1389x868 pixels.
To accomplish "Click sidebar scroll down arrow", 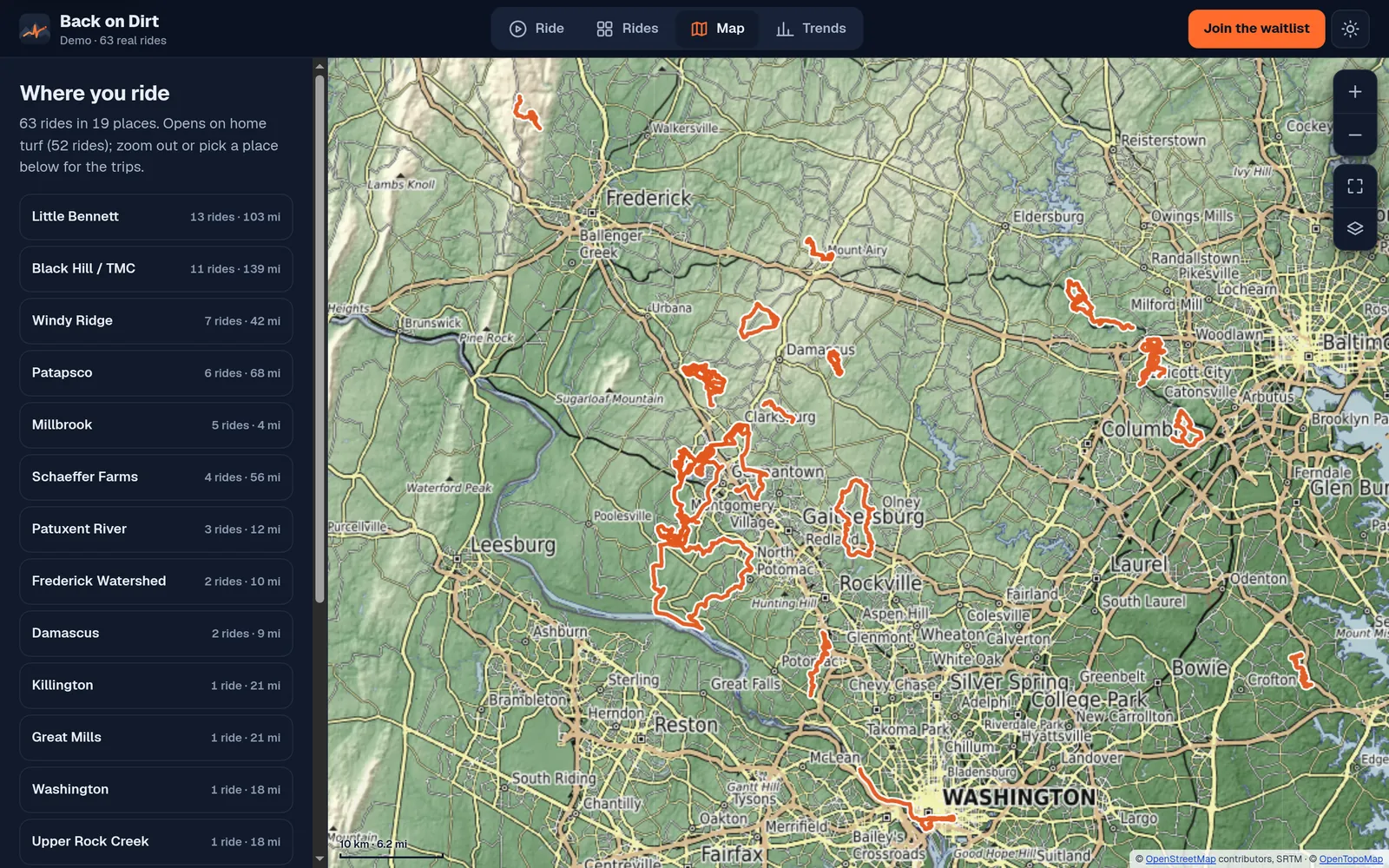I will 319,859.
